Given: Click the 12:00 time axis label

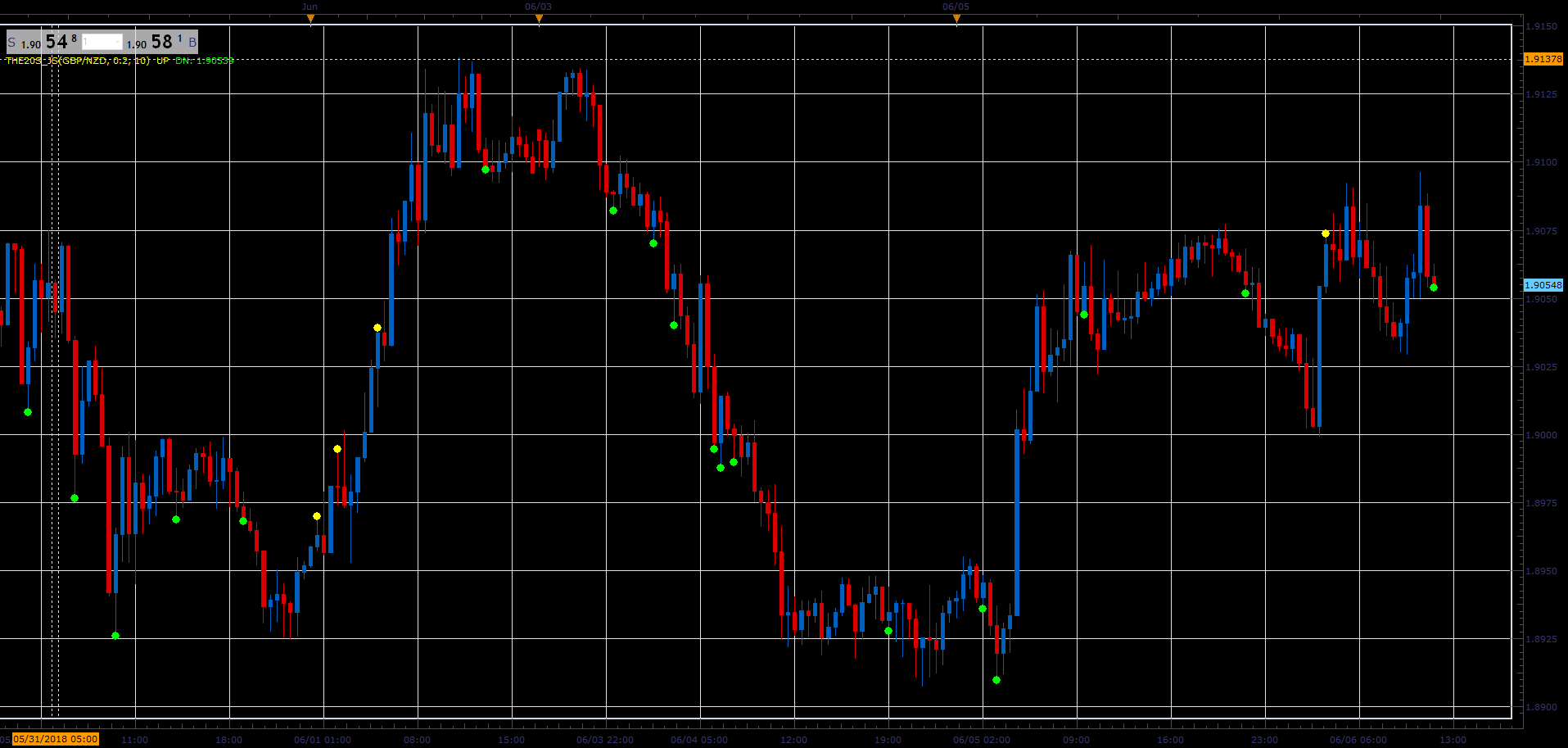Looking at the screenshot, I should [x=794, y=740].
